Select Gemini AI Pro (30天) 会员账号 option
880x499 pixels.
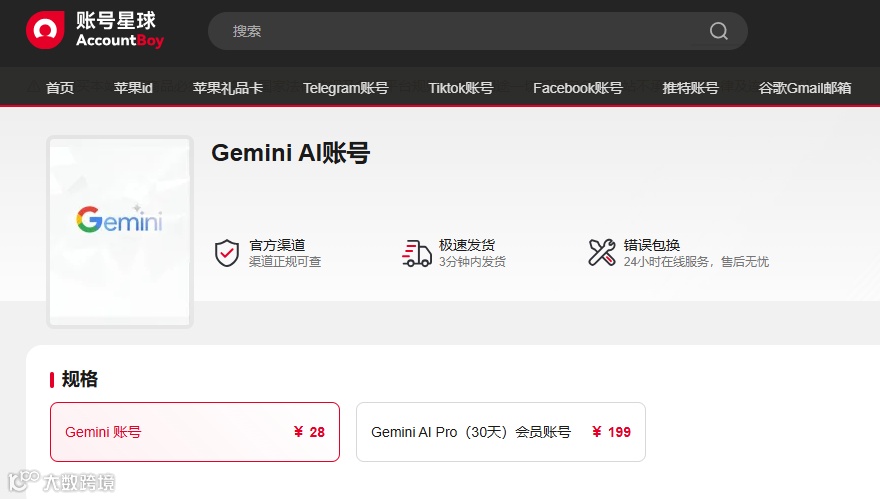coord(501,432)
